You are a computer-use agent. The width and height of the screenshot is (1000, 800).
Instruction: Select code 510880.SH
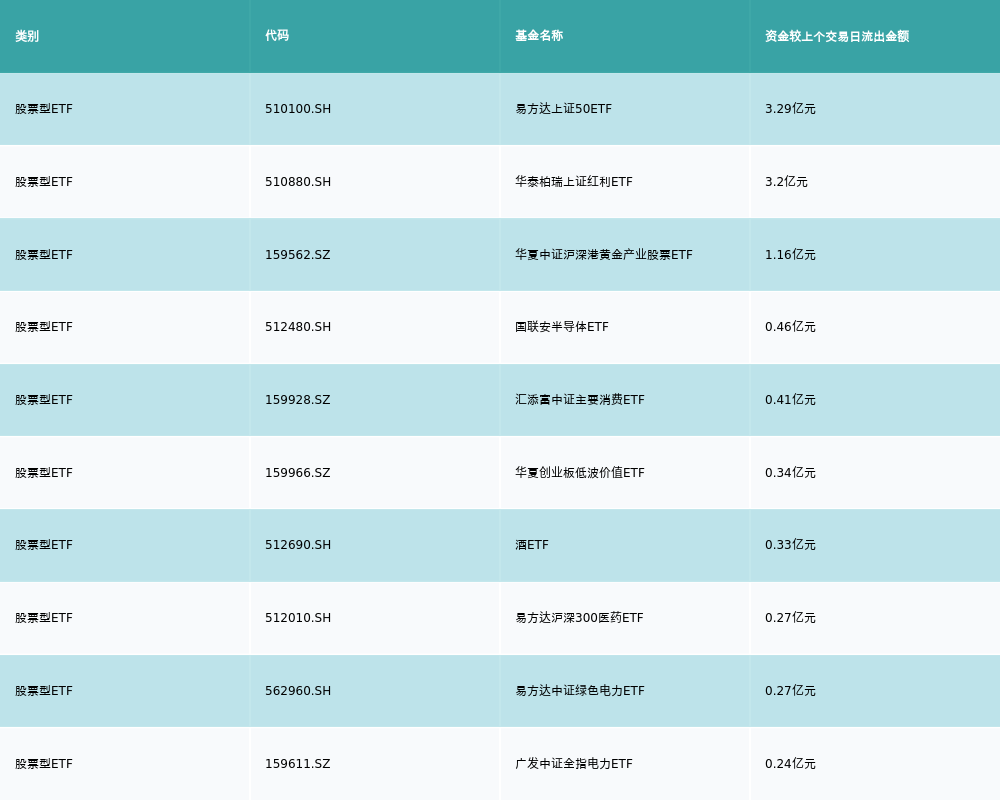coord(298,182)
